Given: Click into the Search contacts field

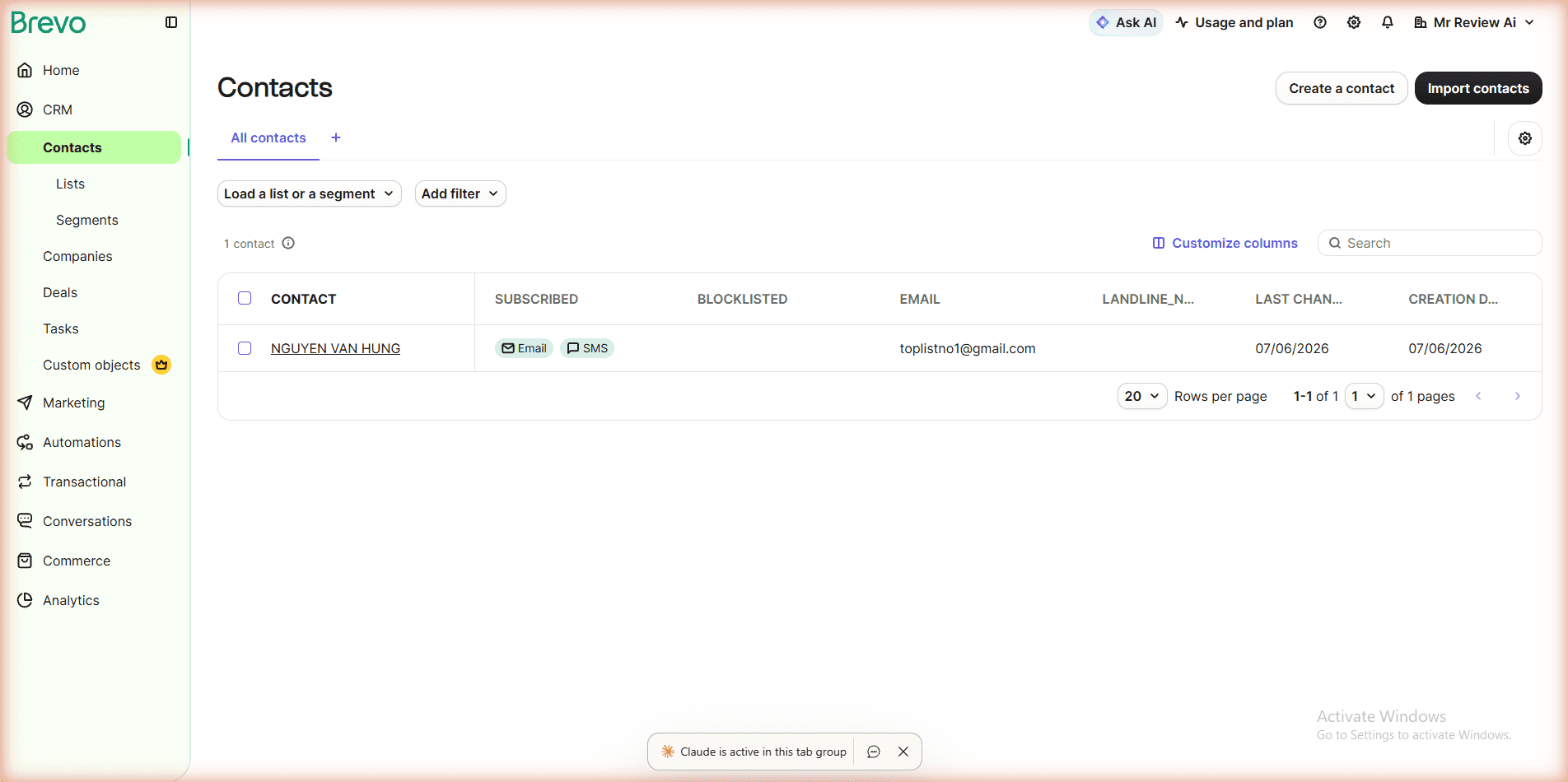Looking at the screenshot, I should 1430,243.
